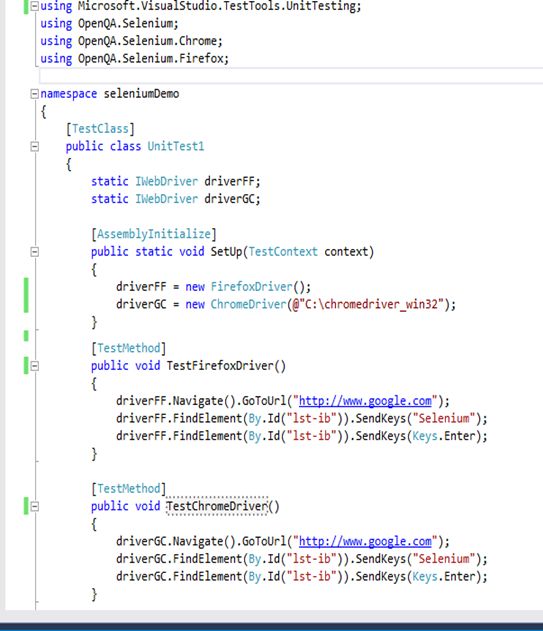Click the TestFirefoxDriver method name
This screenshot has width=543, height=631.
[220, 366]
